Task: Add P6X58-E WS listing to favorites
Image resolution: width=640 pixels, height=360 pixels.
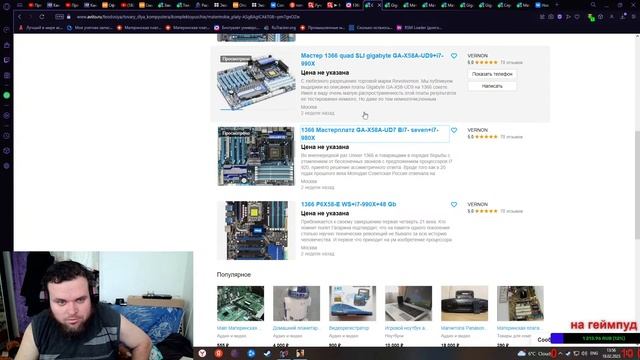Action: 454,204
